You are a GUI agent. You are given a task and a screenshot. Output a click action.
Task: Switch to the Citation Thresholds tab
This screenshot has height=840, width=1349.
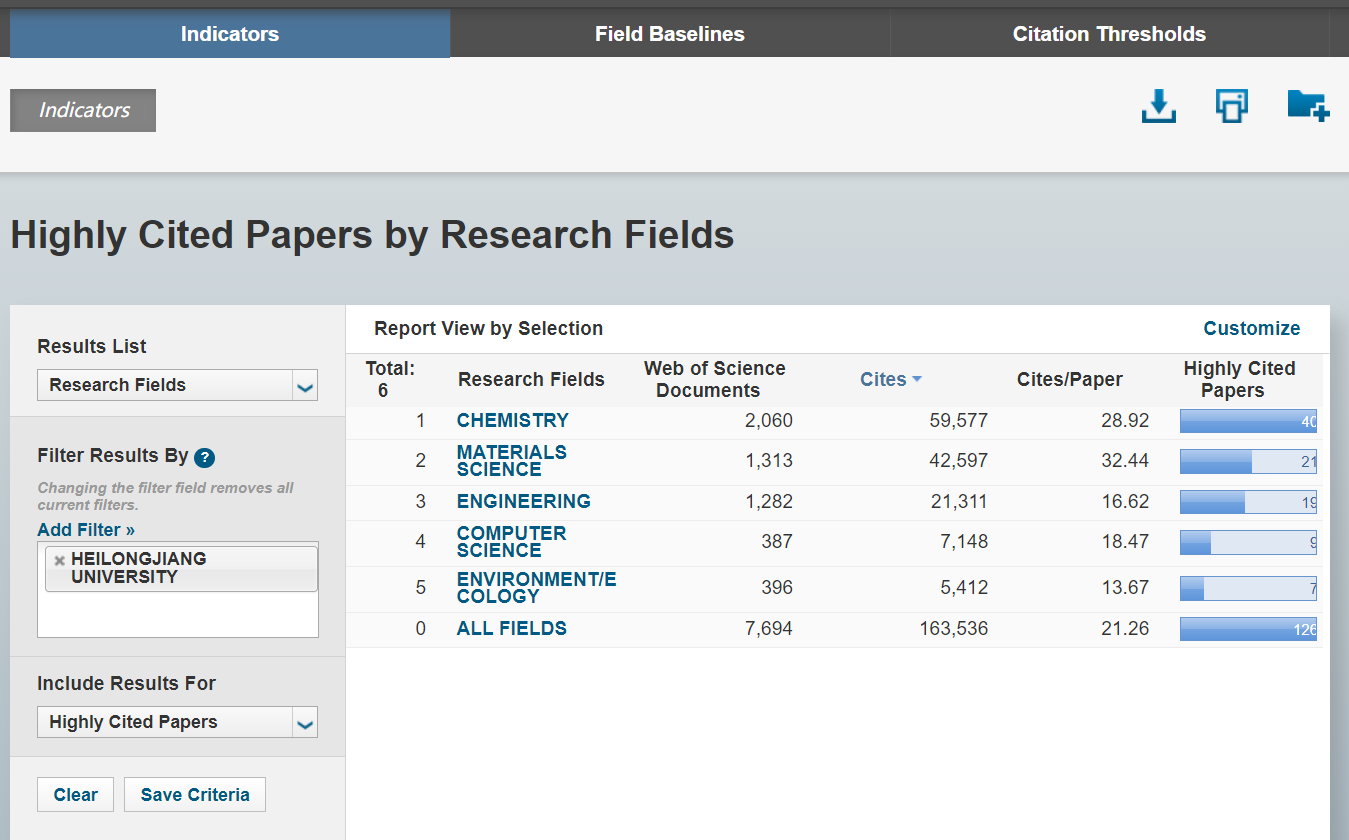coord(1109,34)
